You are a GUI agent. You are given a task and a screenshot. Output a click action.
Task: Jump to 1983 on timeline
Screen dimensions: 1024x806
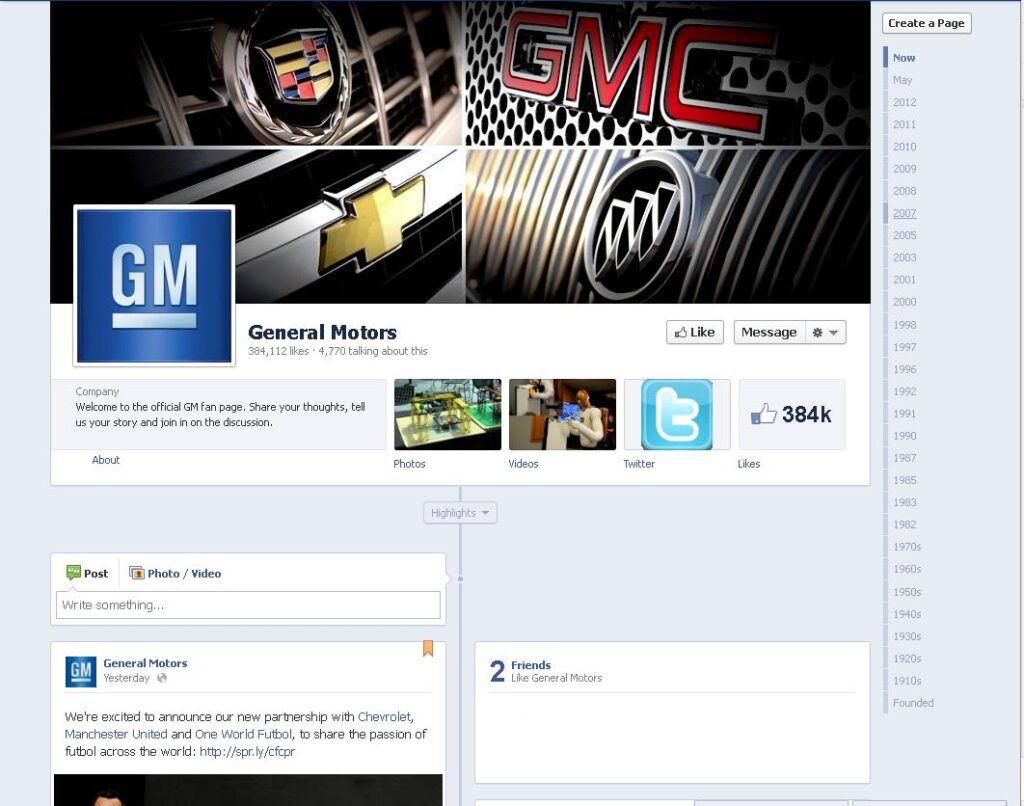tap(904, 502)
